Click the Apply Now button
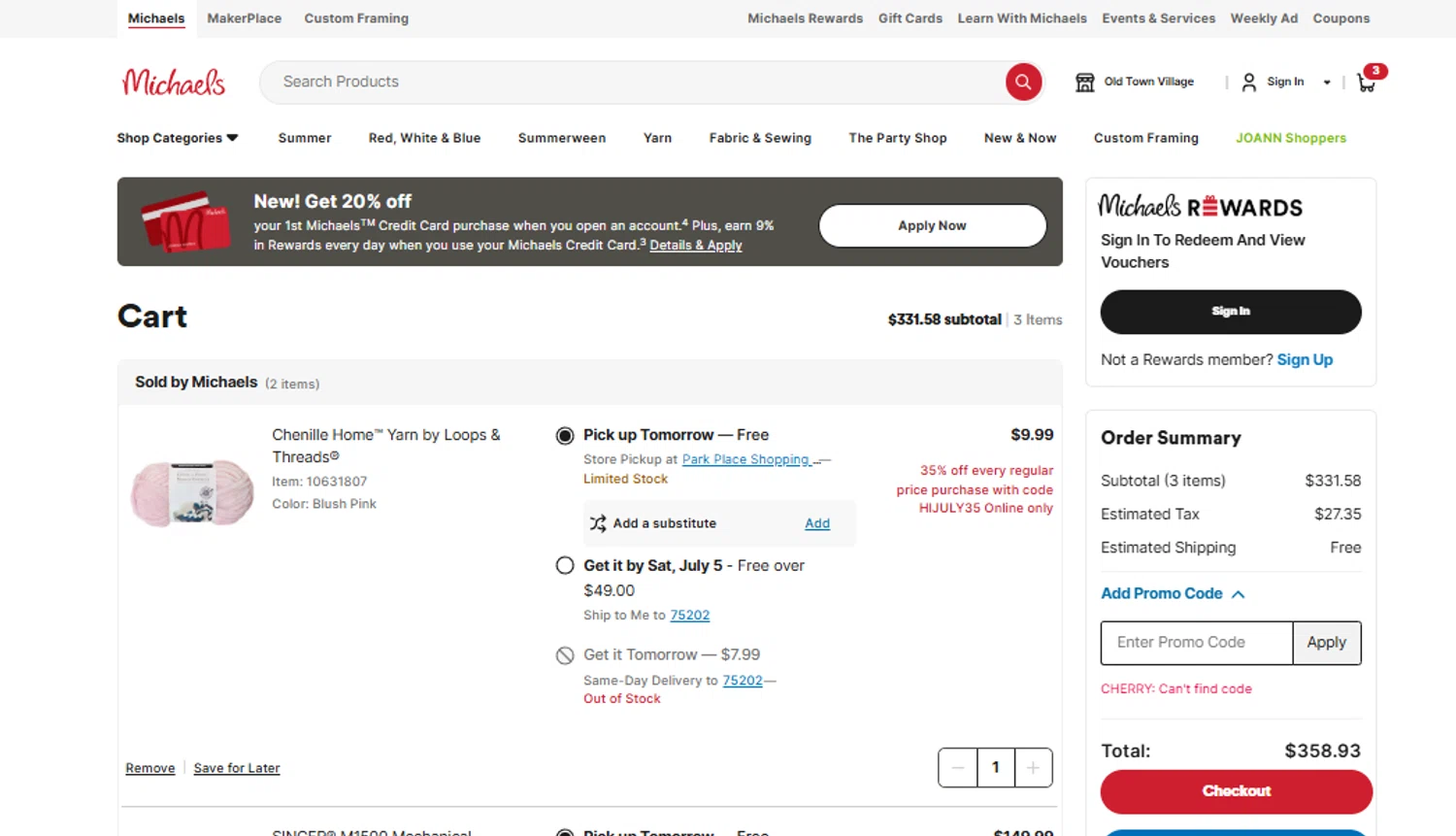Screen dimensions: 1456x836 click(933, 225)
